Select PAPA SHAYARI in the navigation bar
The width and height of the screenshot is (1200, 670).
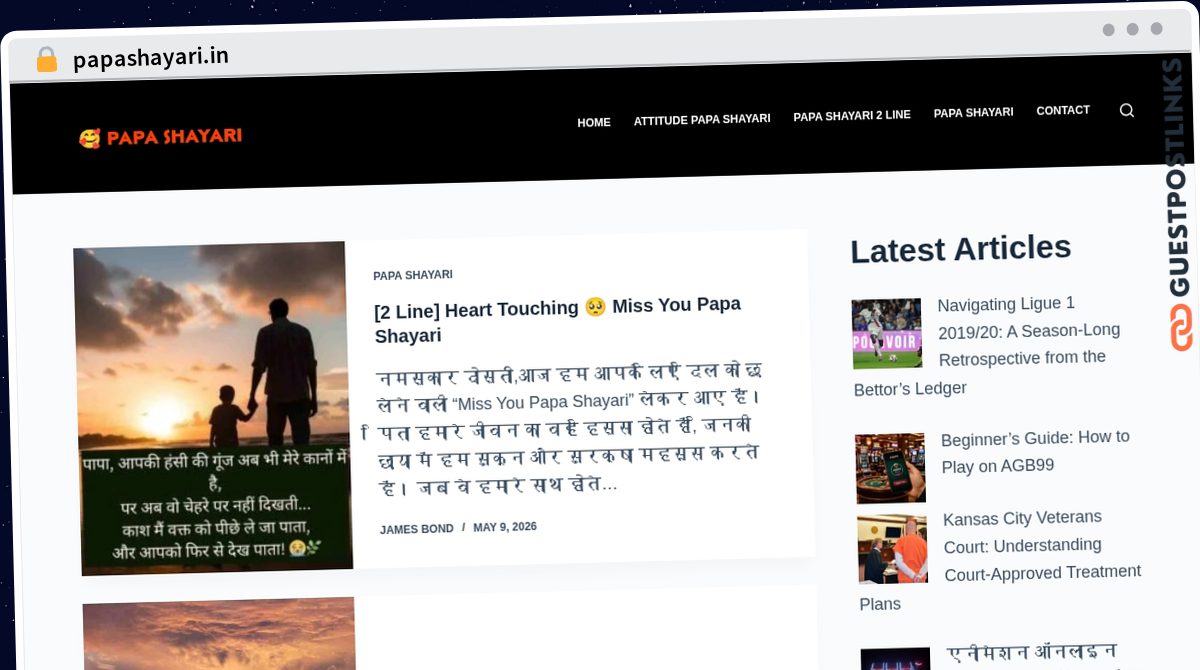pyautogui.click(x=973, y=113)
